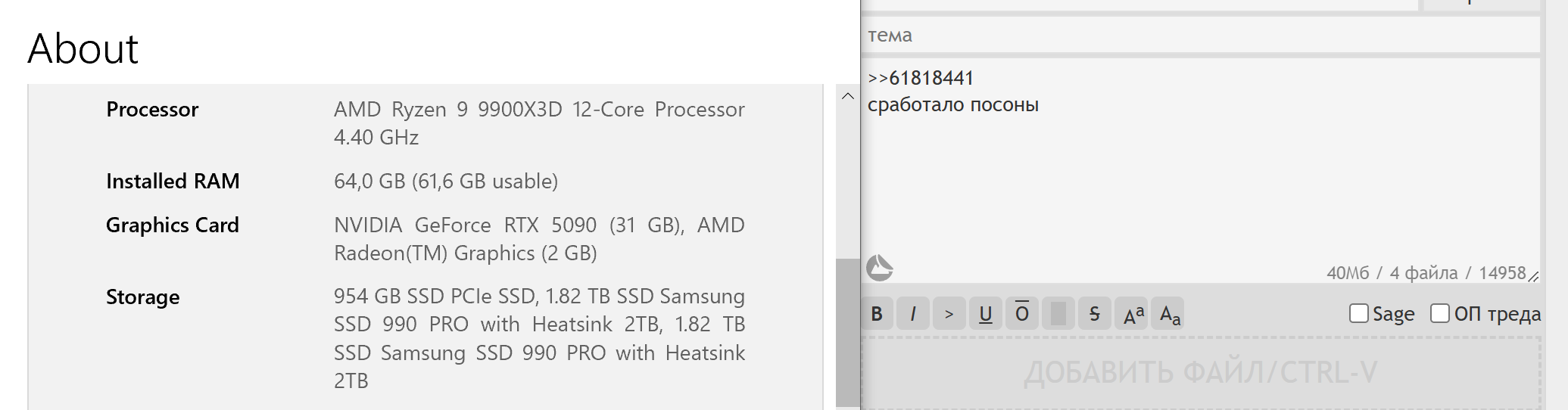1568x410 pixels.
Task: Insert spoiler tag button
Action: [x=1058, y=314]
